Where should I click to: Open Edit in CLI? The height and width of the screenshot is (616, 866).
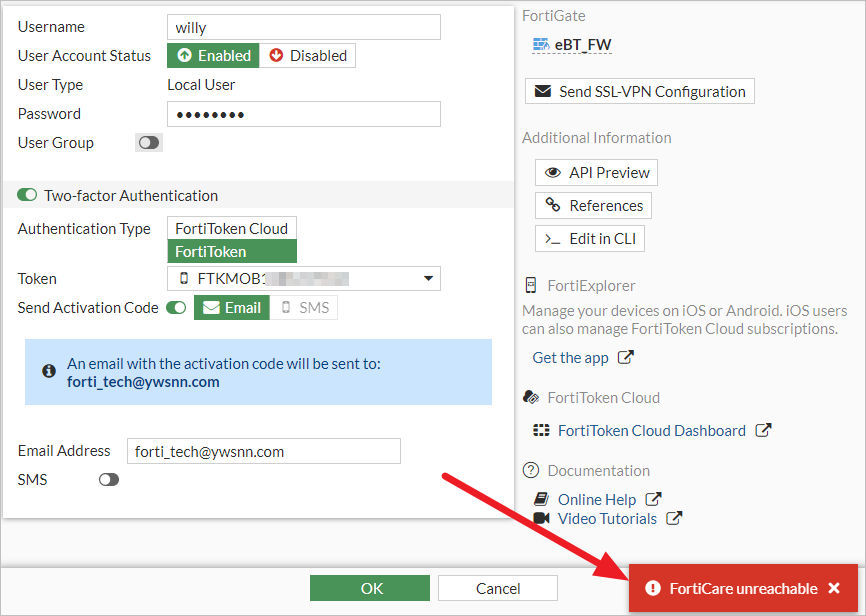click(590, 239)
